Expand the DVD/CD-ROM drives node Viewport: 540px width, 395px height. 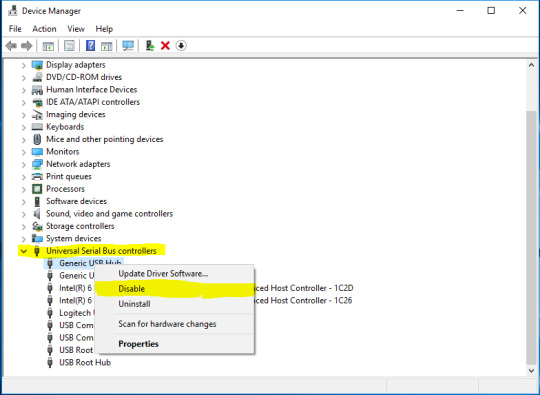[x=23, y=77]
